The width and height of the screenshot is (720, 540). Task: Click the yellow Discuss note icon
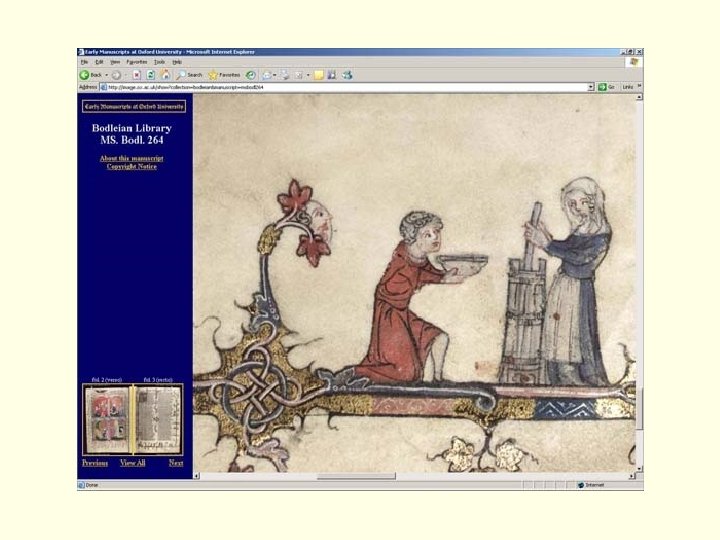tap(319, 75)
